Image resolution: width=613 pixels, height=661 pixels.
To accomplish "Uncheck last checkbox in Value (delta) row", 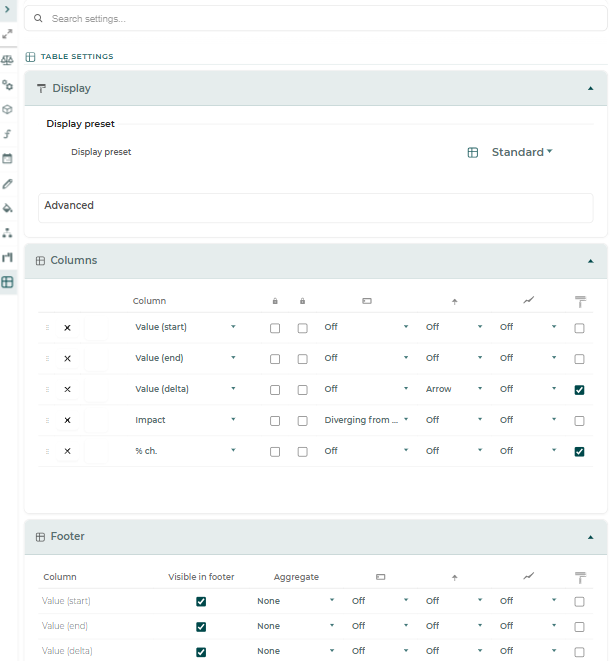I will pyautogui.click(x=579, y=390).
